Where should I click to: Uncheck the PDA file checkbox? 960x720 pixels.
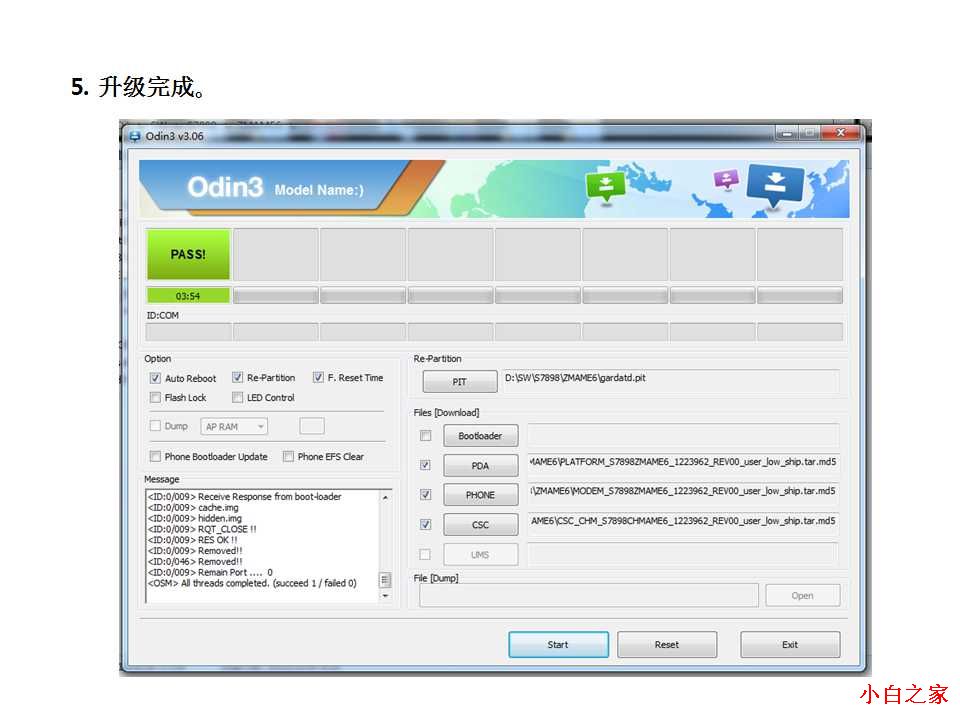point(426,465)
